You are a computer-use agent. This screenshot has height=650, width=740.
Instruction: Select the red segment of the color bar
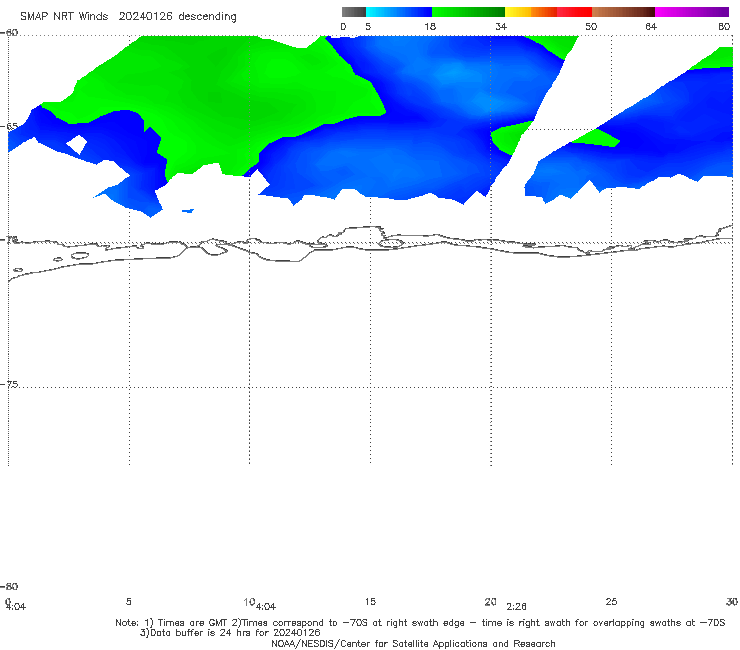574,12
